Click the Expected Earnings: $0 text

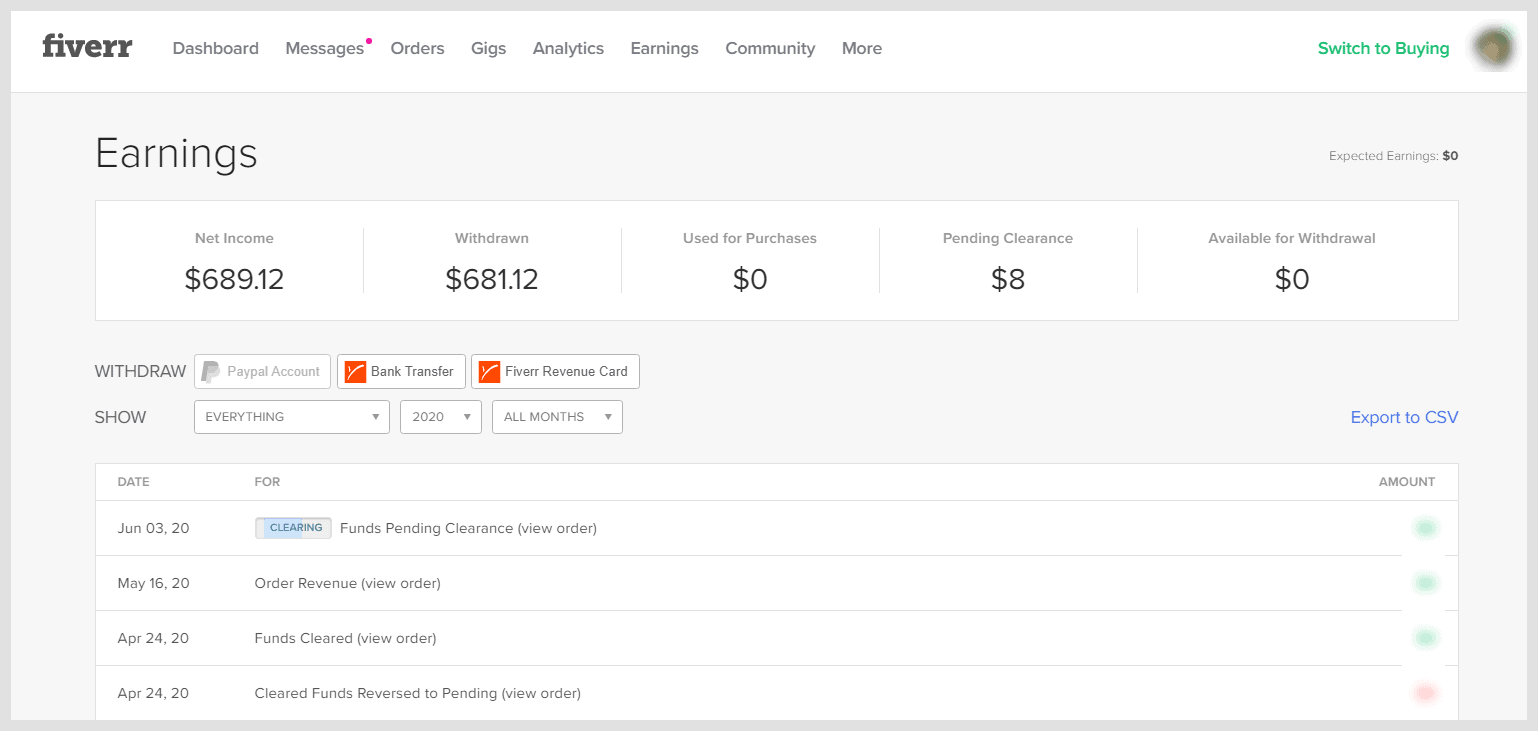click(x=1393, y=156)
